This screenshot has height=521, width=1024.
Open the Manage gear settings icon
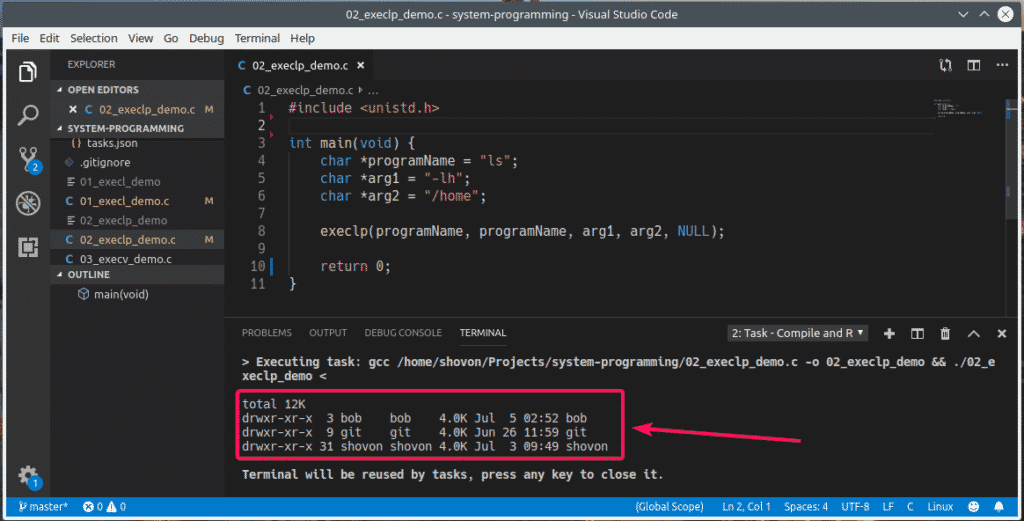[x=27, y=475]
